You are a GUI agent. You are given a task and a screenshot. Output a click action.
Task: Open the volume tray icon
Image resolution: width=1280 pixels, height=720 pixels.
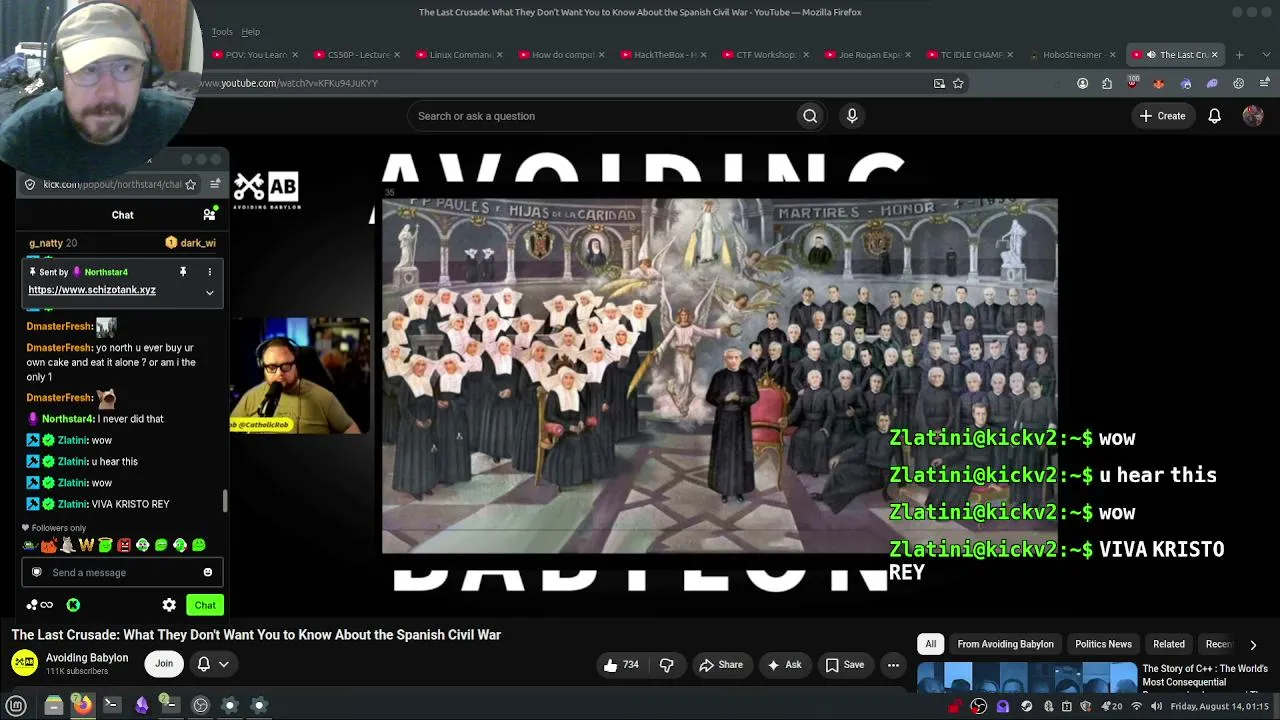(1156, 706)
